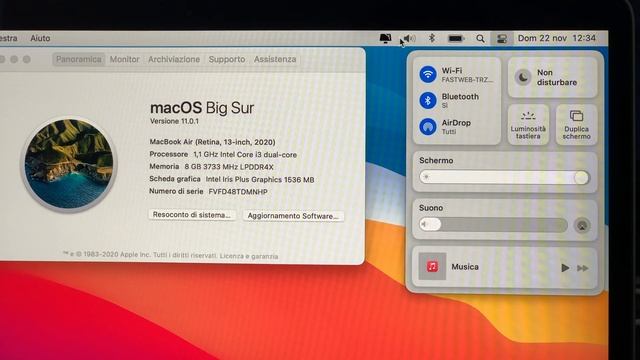Enable Non disturbare
640x360 pixels.
[553, 77]
